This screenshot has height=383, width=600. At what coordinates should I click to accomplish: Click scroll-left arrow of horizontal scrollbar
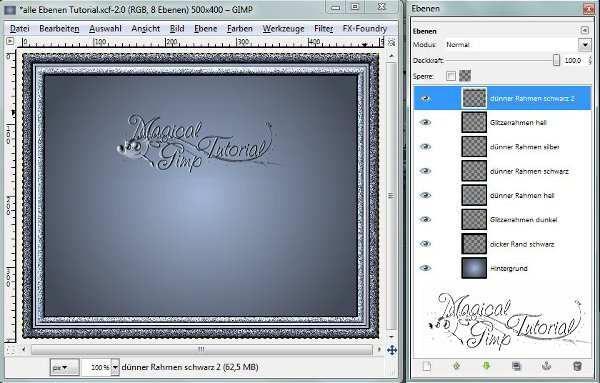[x=24, y=349]
